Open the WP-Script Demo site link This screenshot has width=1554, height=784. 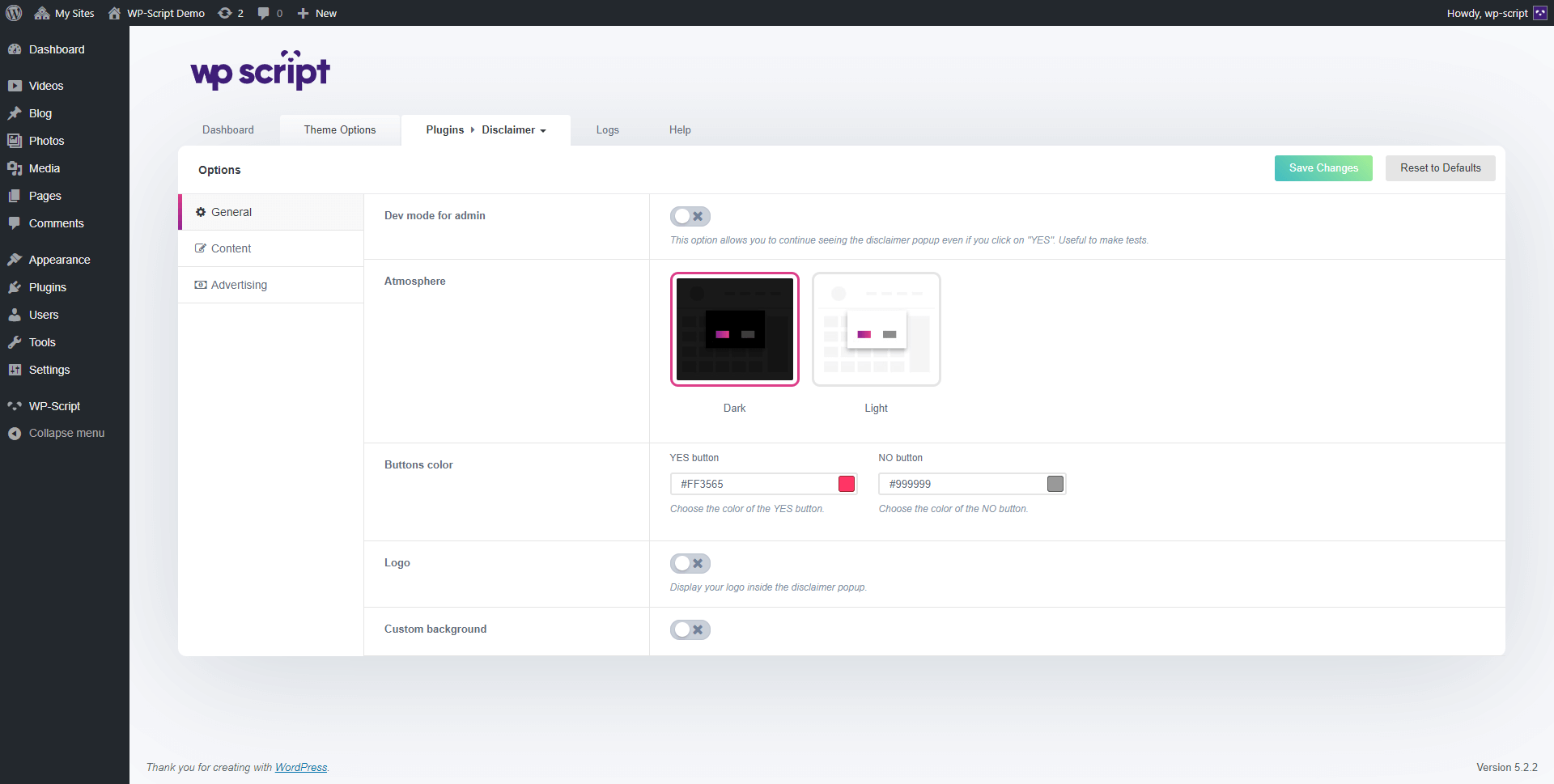[166, 13]
